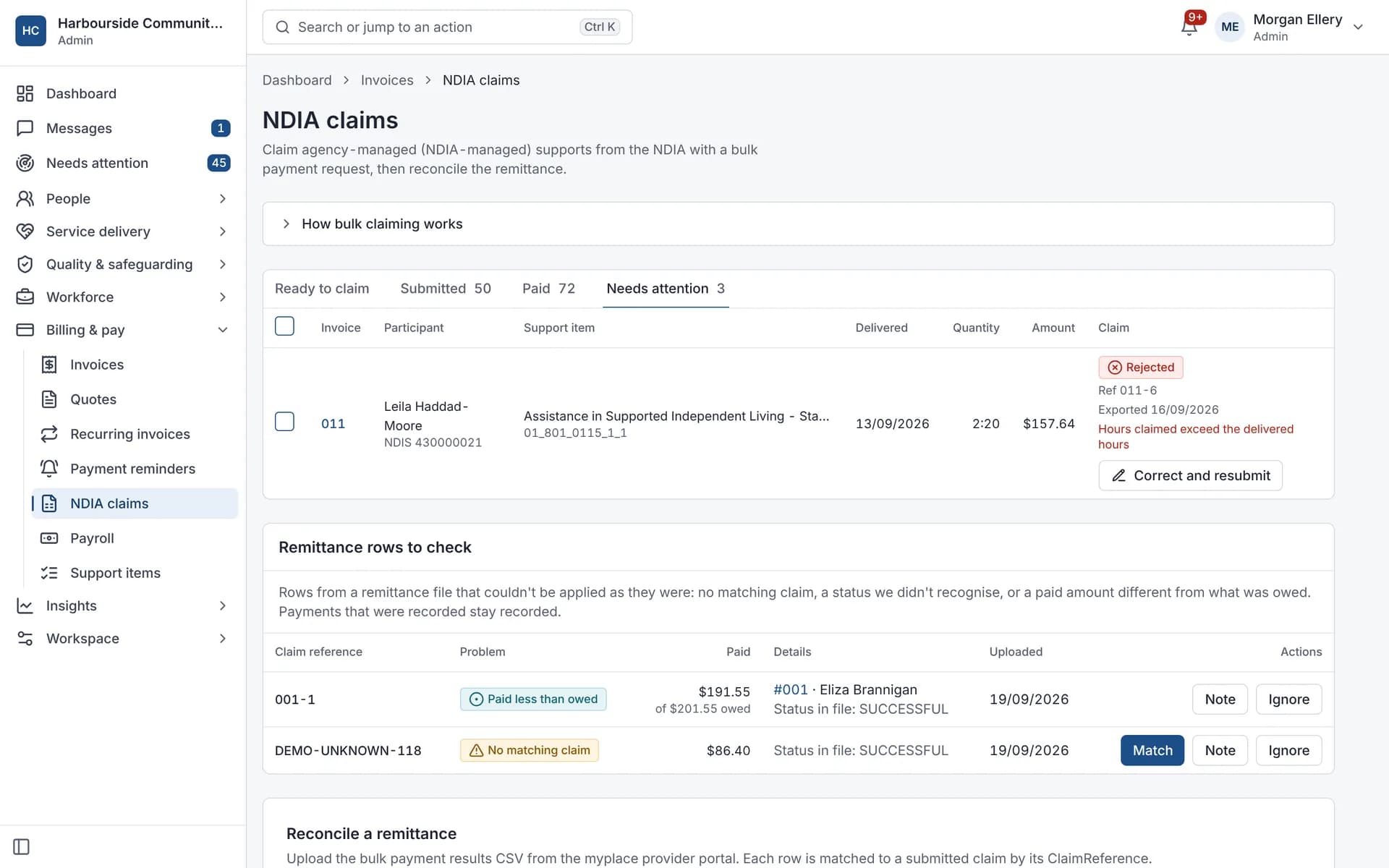Switch to Ready to claim tab
The height and width of the screenshot is (868, 1389).
[x=322, y=289]
